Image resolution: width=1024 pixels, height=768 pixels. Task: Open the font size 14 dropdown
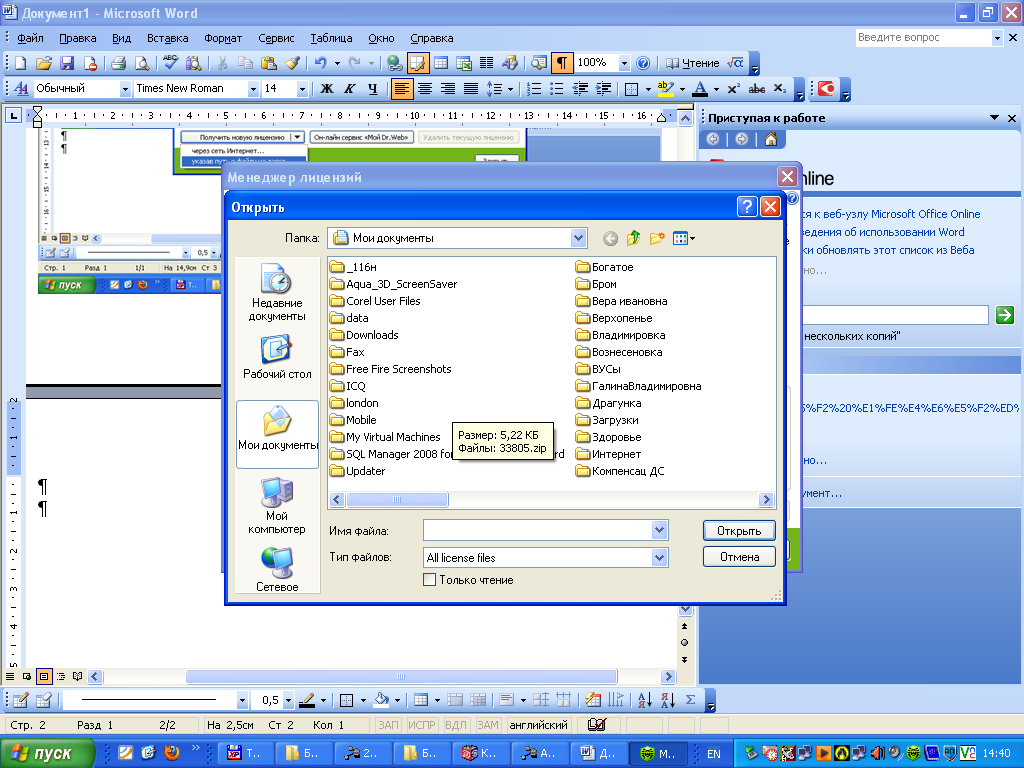tap(302, 89)
